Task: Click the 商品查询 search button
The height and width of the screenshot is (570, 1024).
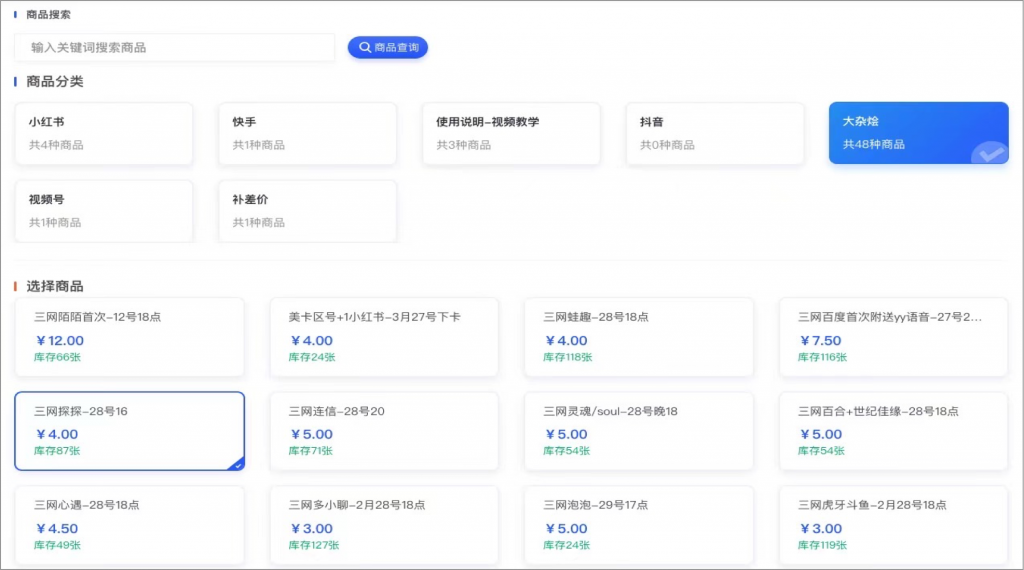Action: (x=388, y=47)
